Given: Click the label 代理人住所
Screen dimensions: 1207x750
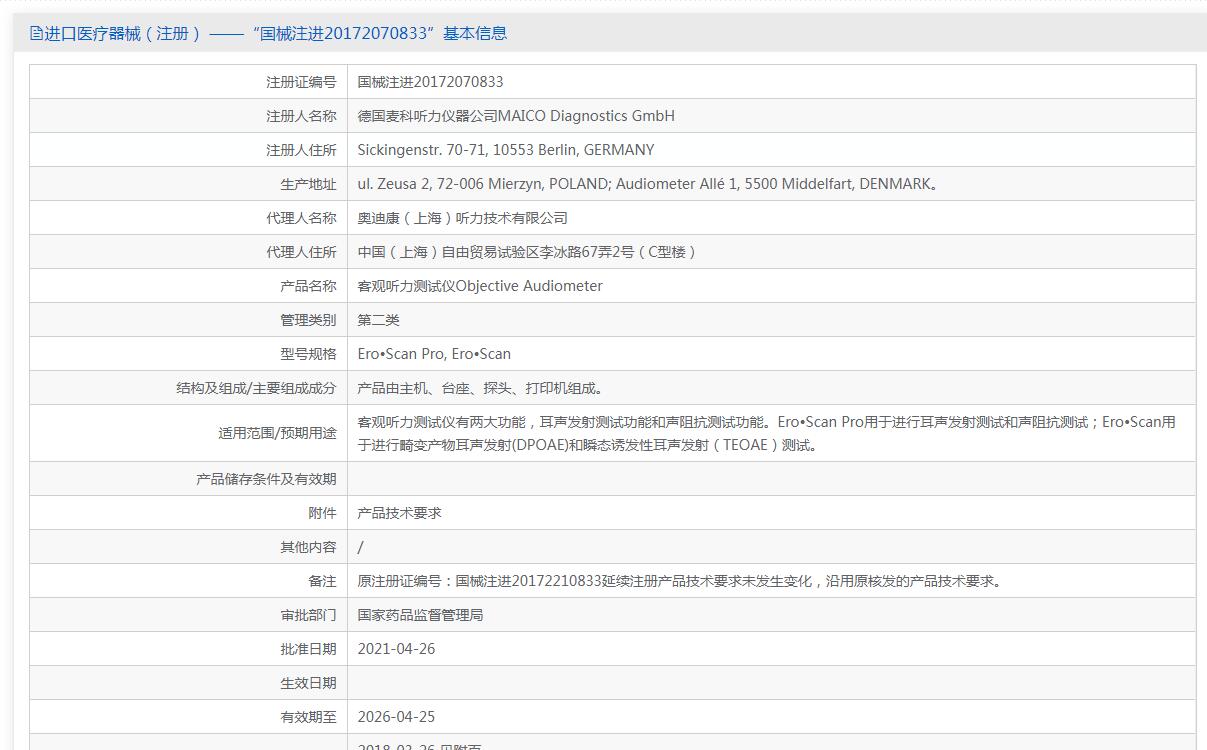Looking at the screenshot, I should pos(301,252).
